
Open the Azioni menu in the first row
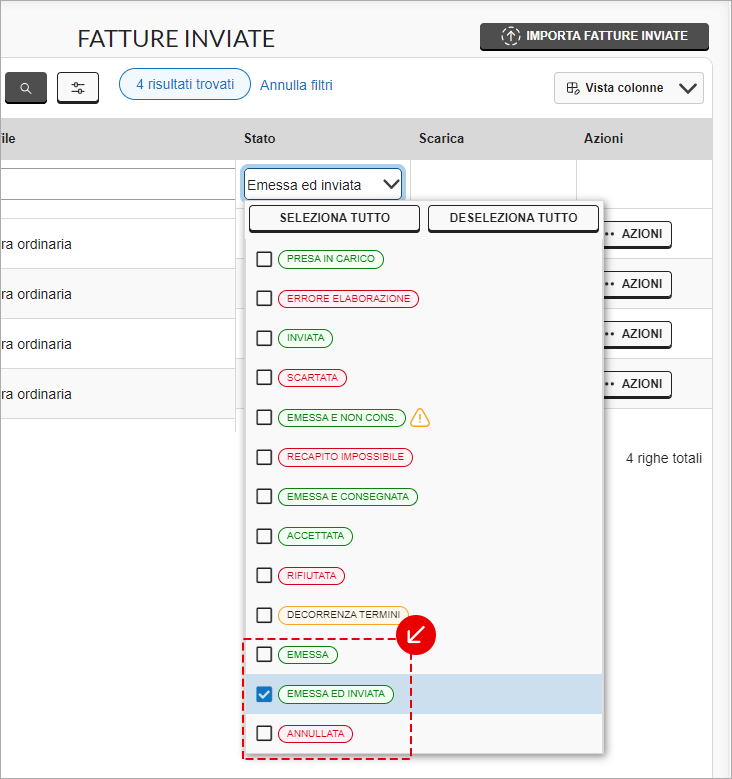638,234
